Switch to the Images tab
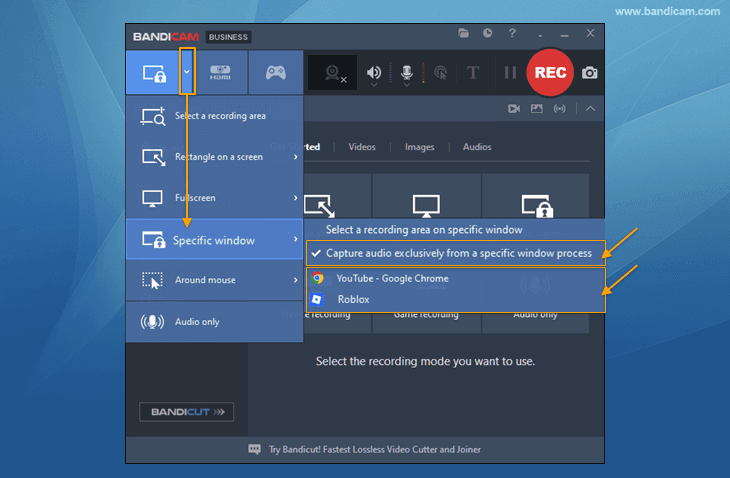 [x=419, y=147]
